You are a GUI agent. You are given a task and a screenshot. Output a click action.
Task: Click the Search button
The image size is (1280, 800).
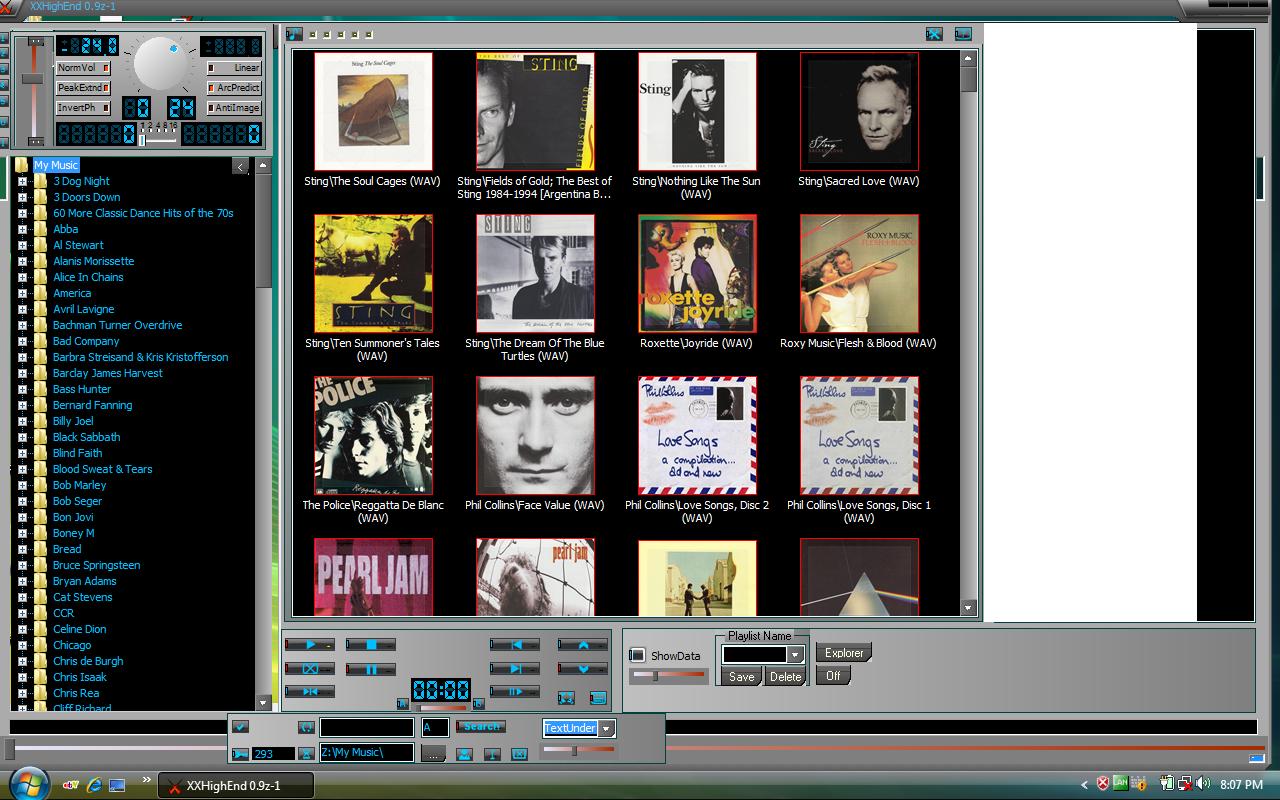tap(481, 726)
